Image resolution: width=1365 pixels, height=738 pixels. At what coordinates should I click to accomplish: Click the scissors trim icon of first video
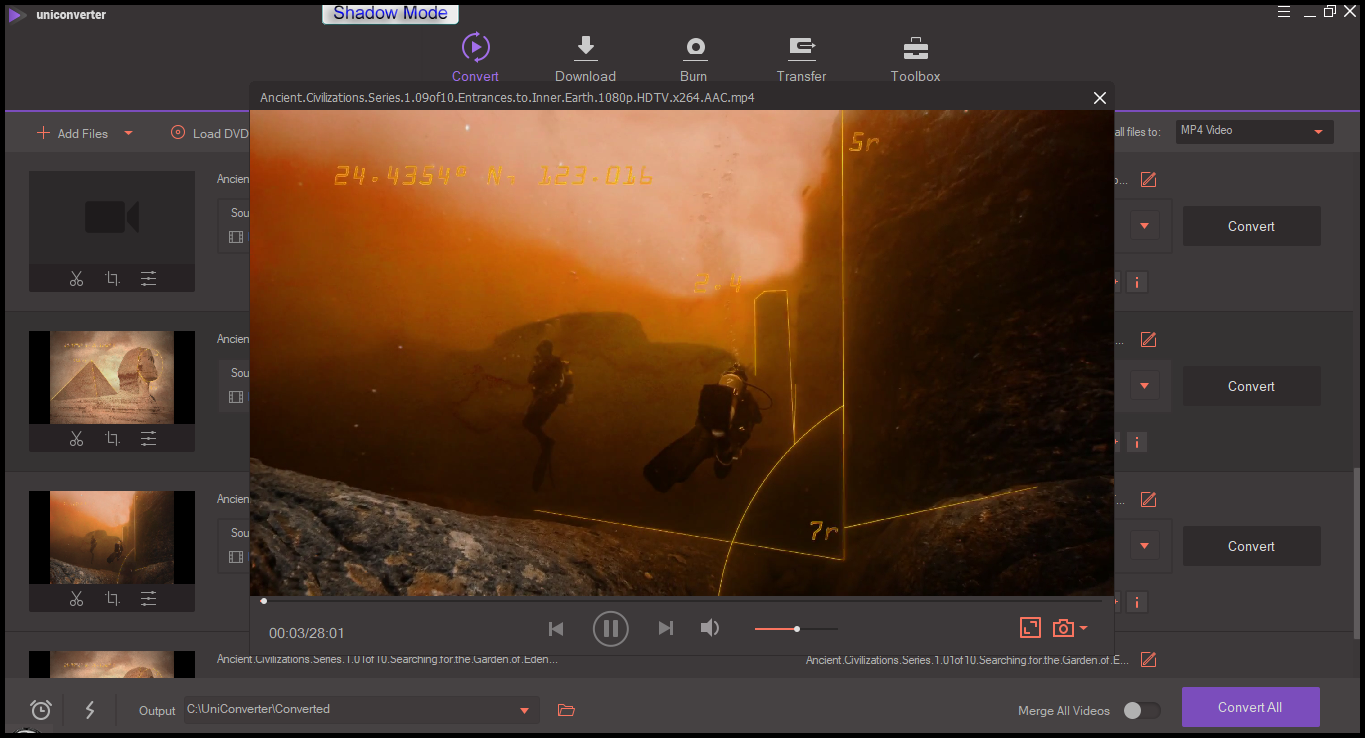(x=76, y=279)
